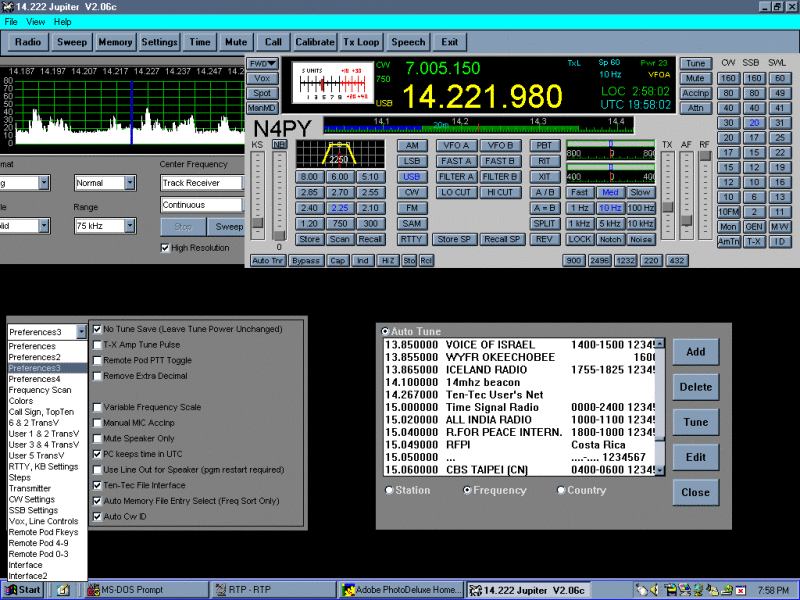This screenshot has height=600, width=800.
Task: Click the Notch button
Action: (610, 239)
